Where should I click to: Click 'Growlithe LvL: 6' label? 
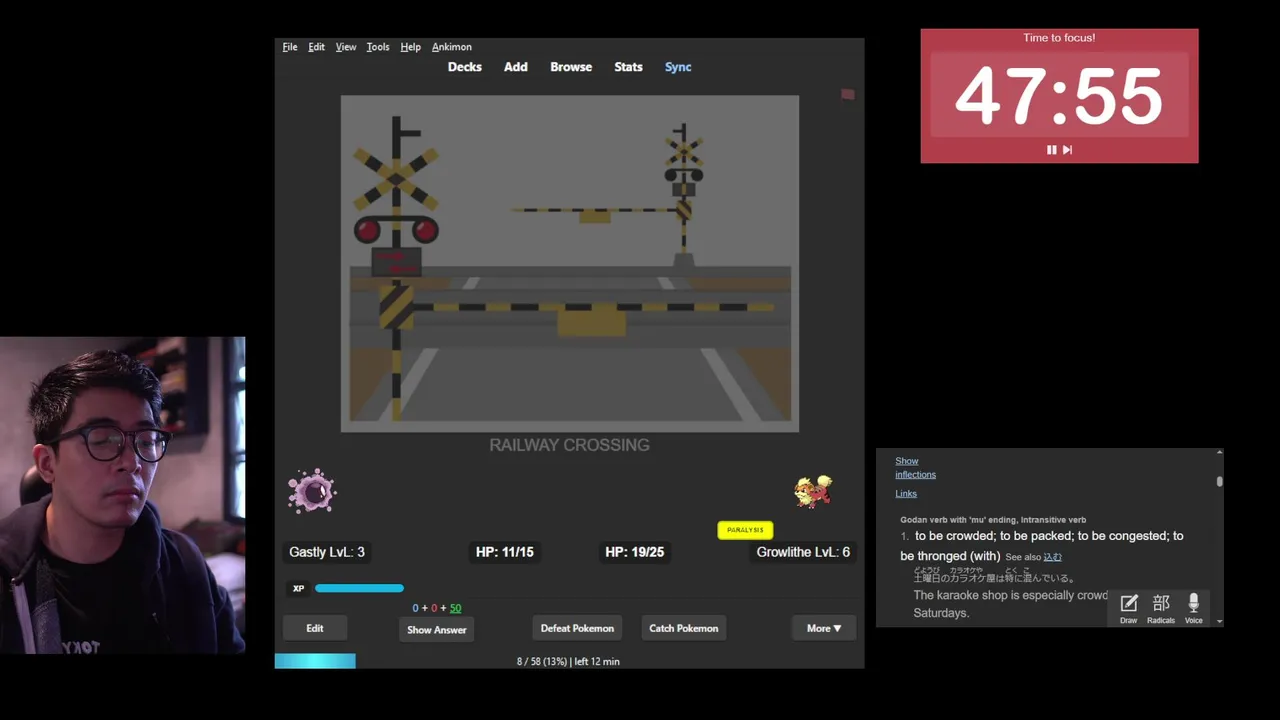[803, 552]
